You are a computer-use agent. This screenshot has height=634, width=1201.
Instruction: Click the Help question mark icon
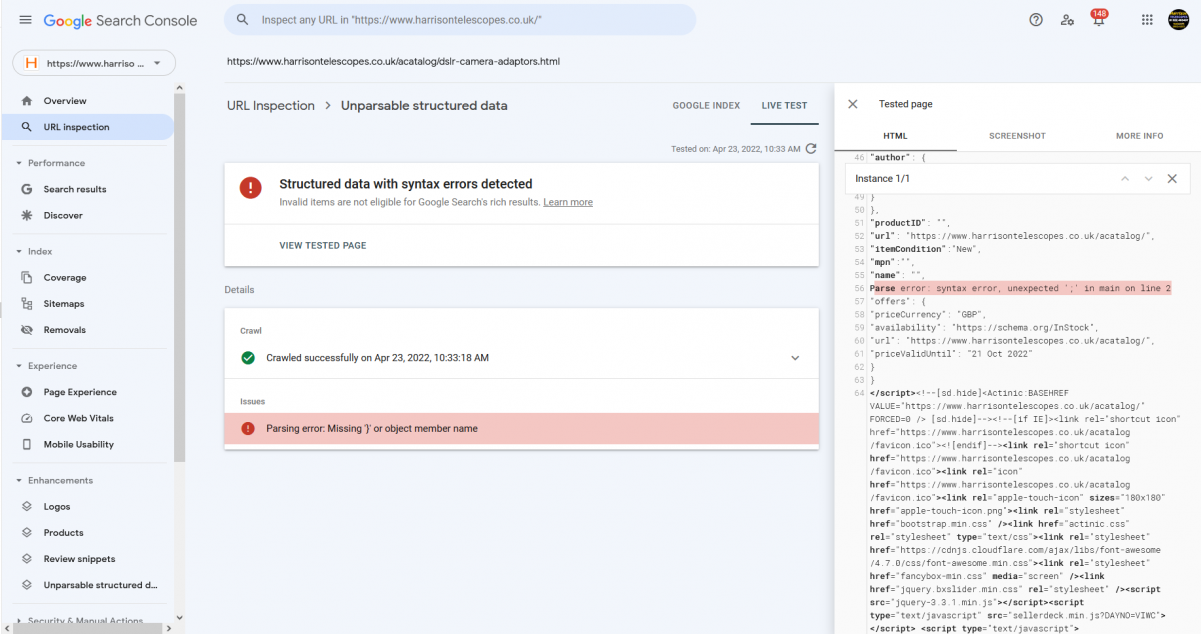(x=1036, y=20)
